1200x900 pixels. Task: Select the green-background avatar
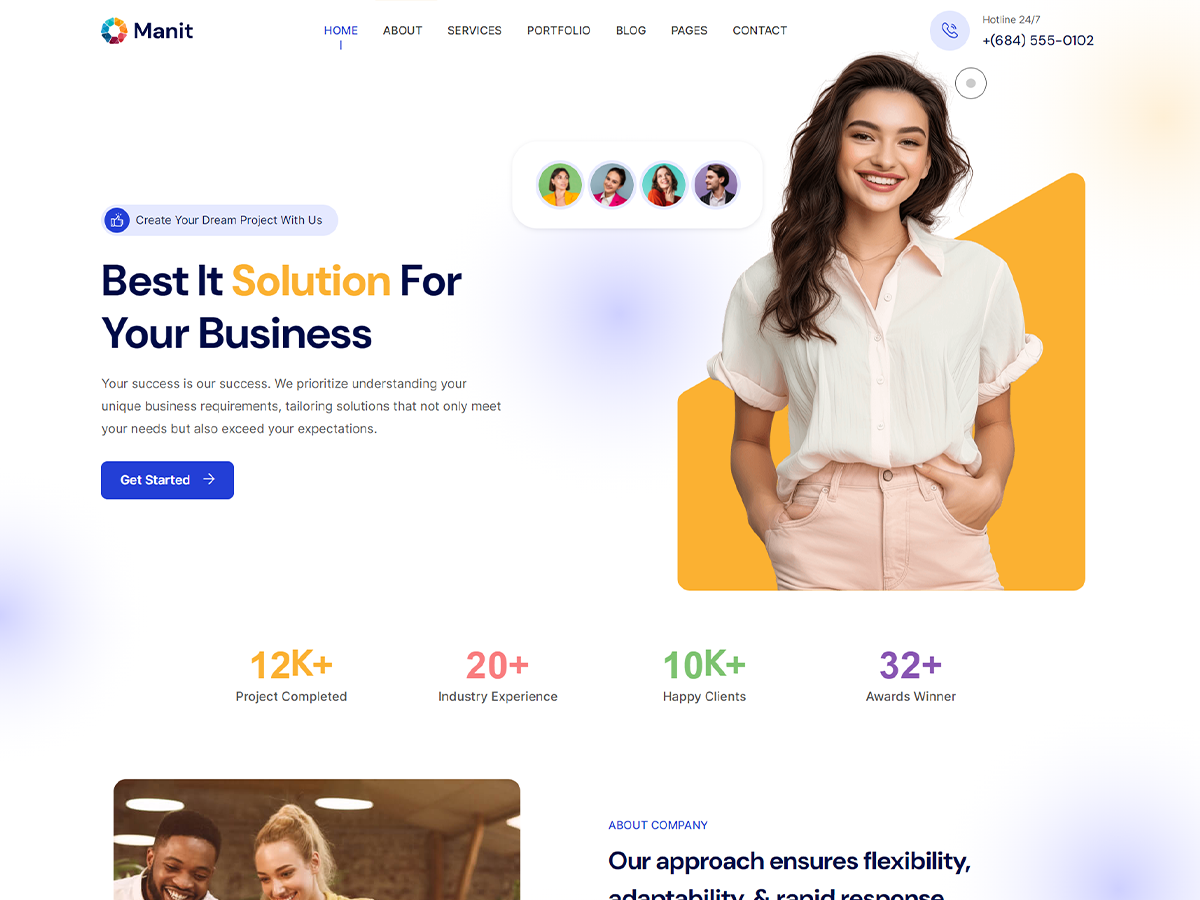point(560,185)
